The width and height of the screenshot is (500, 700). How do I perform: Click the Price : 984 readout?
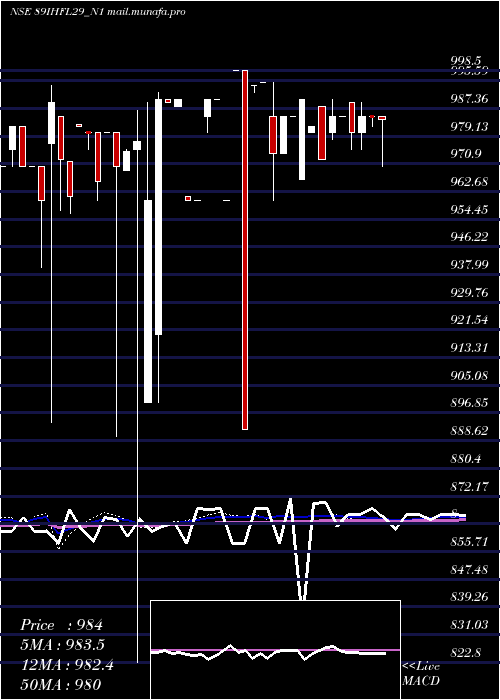point(62,625)
